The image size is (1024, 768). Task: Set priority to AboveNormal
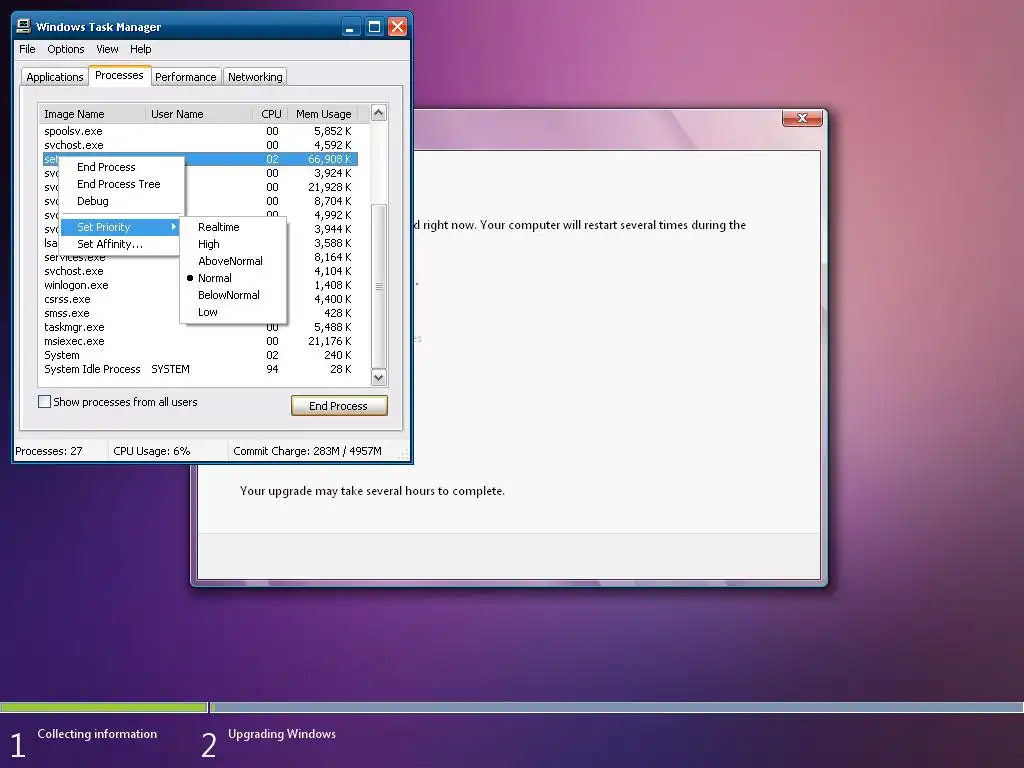tap(232, 261)
